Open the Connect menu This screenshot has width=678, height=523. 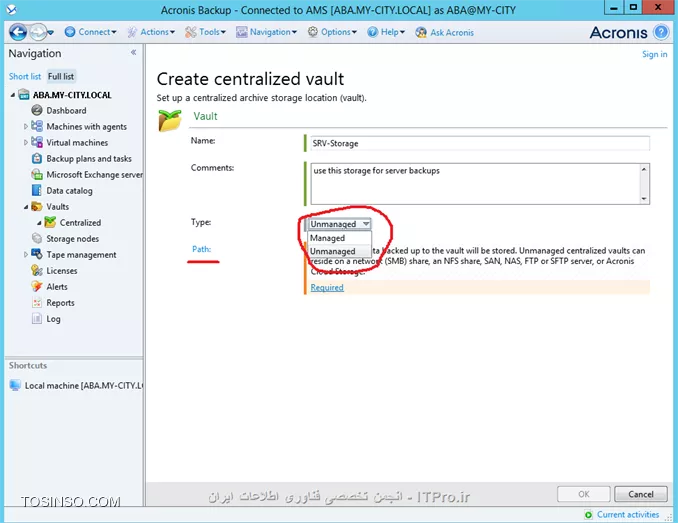(x=90, y=32)
